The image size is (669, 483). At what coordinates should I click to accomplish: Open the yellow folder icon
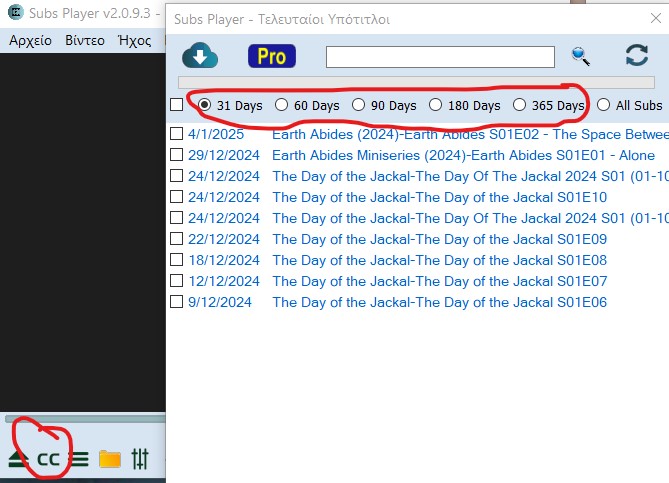tap(110, 460)
